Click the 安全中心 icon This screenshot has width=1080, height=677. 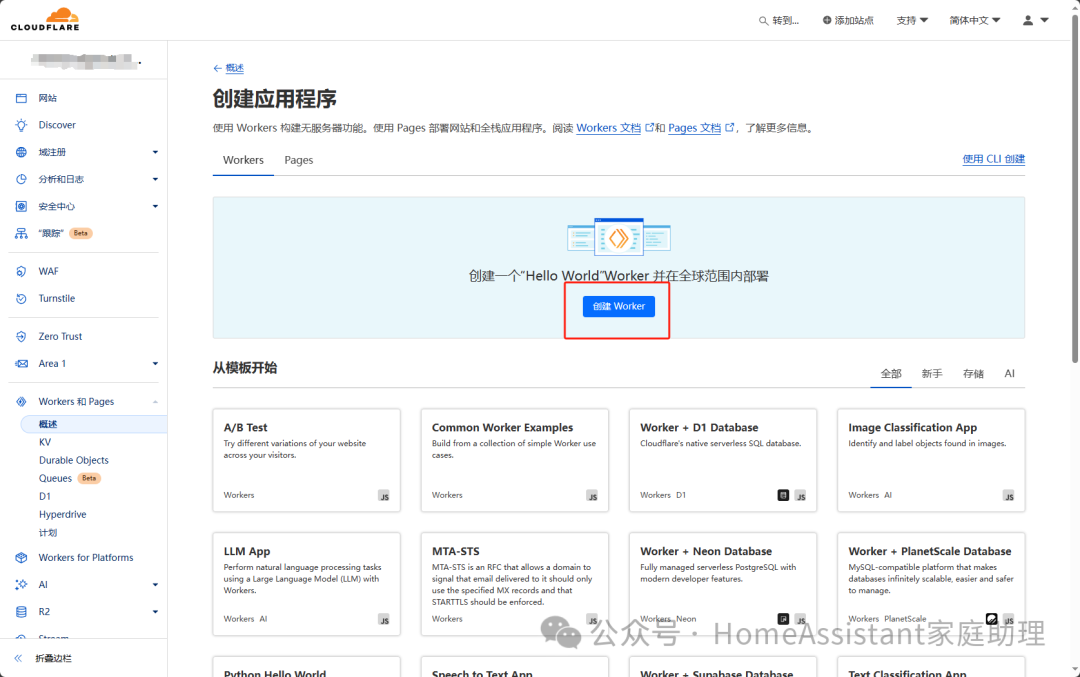tap(21, 206)
